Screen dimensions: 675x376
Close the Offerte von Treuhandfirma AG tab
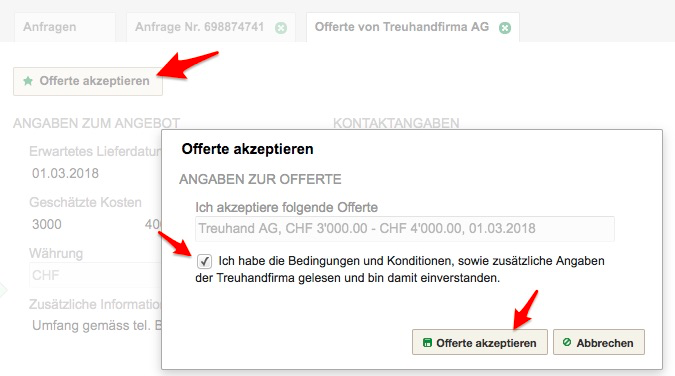point(505,28)
